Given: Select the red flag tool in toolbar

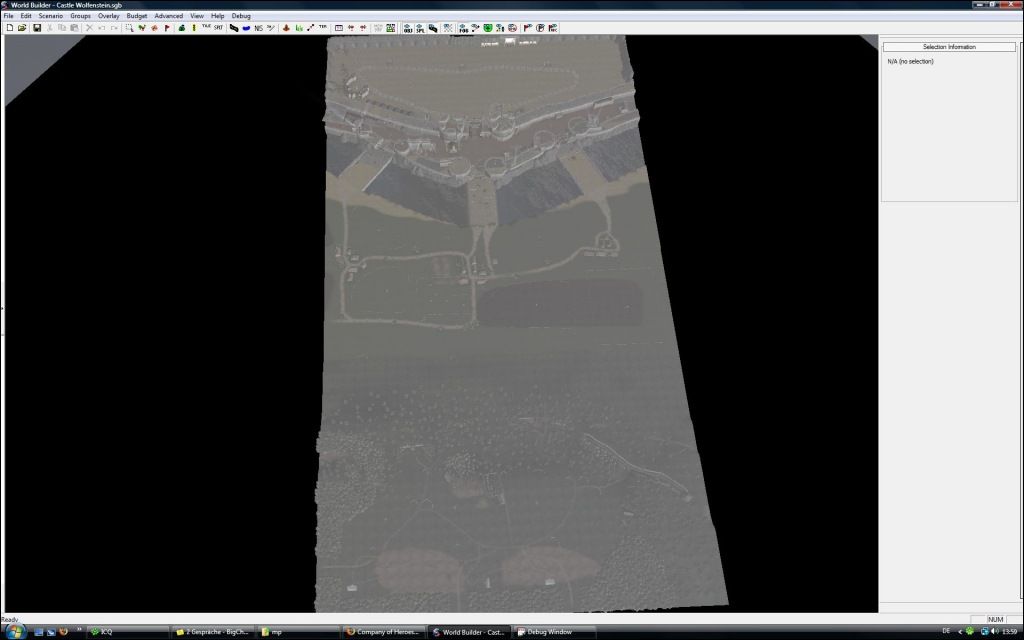Looking at the screenshot, I should tap(167, 28).
